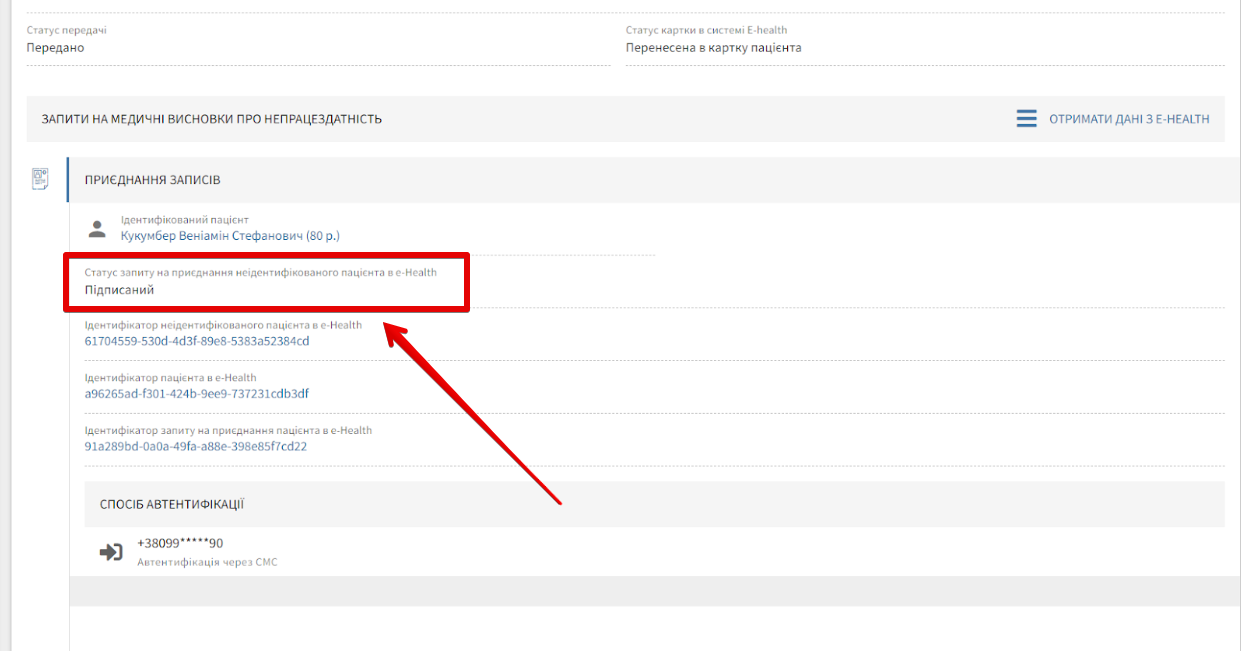Click the sign-in arrow authentication icon
The image size is (1241, 651).
[111, 551]
